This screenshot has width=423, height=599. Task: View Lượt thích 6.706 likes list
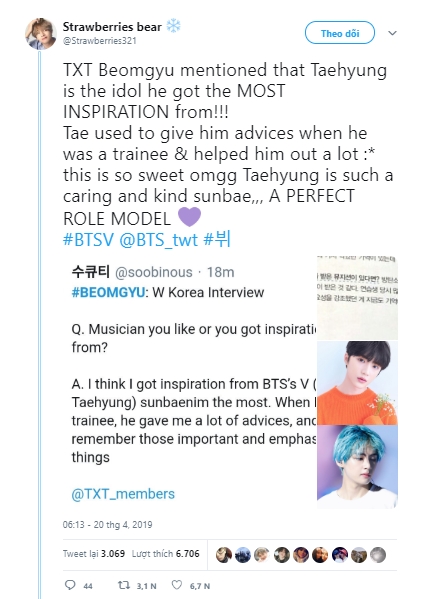(165, 554)
